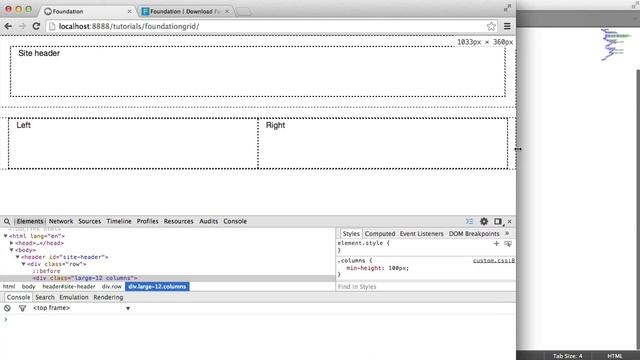Select the Event Listeners sidebar tab

coord(421,233)
